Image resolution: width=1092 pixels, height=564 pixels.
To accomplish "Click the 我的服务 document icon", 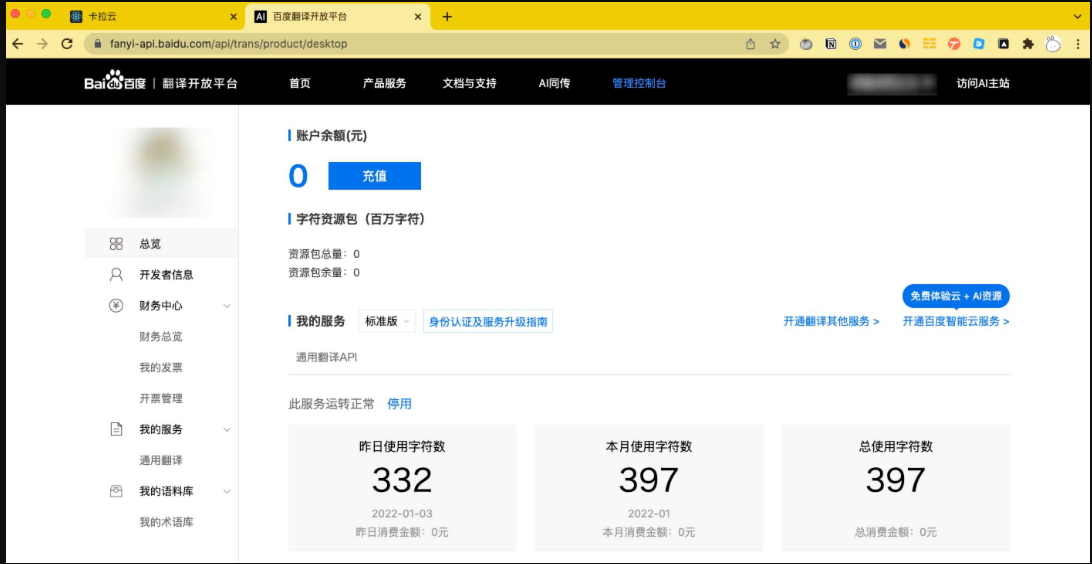I will [116, 430].
